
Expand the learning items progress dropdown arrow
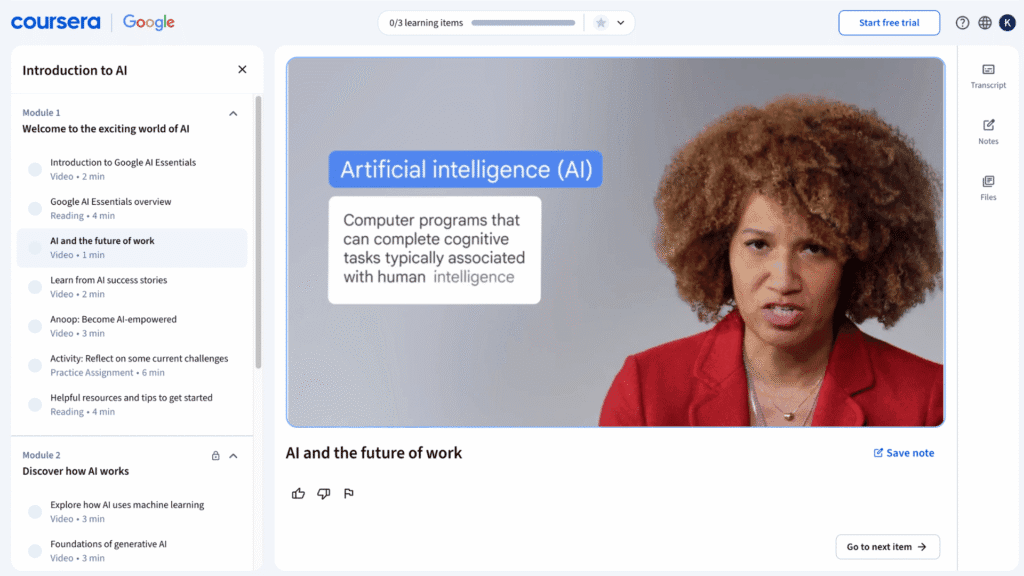click(x=621, y=23)
